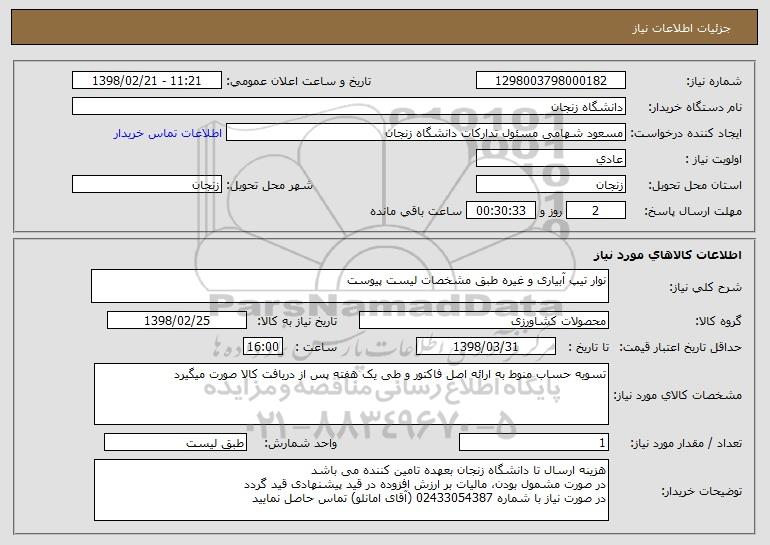Select the label نام دستگاه خریدار
Screen dimensions: 770x545
click(x=695, y=107)
